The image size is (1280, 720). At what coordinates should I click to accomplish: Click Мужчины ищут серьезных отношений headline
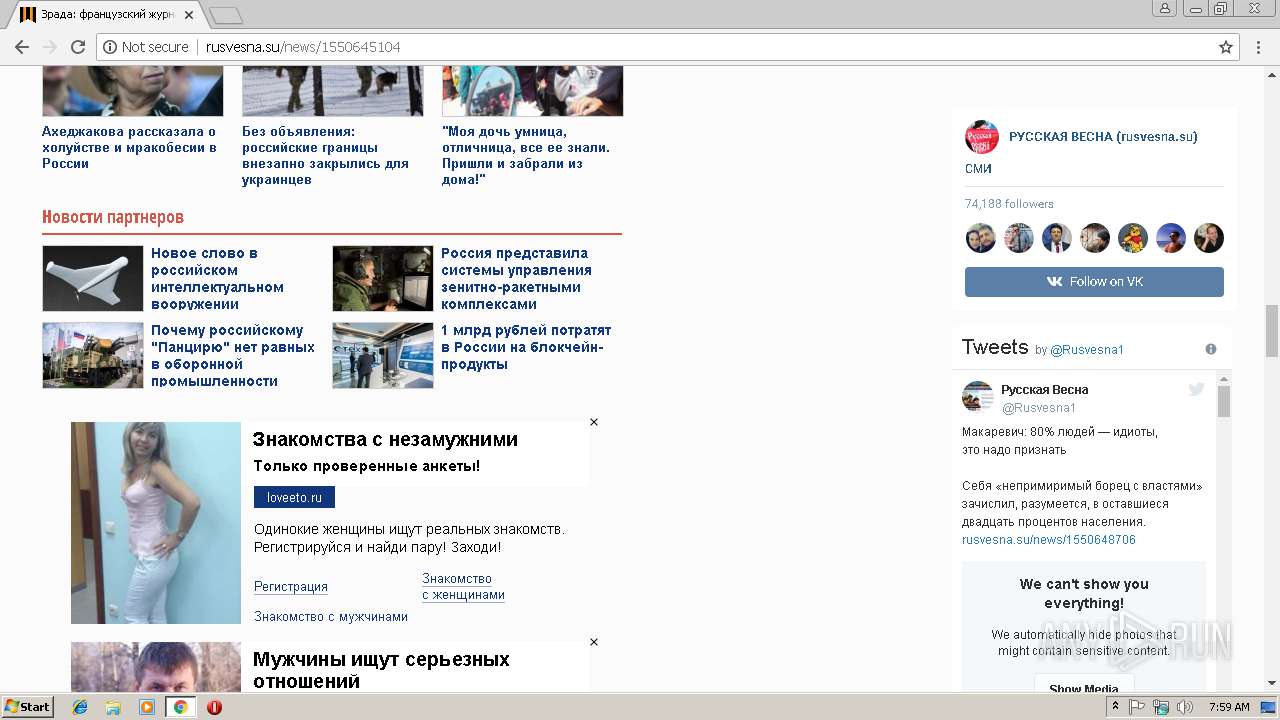[x=381, y=670]
